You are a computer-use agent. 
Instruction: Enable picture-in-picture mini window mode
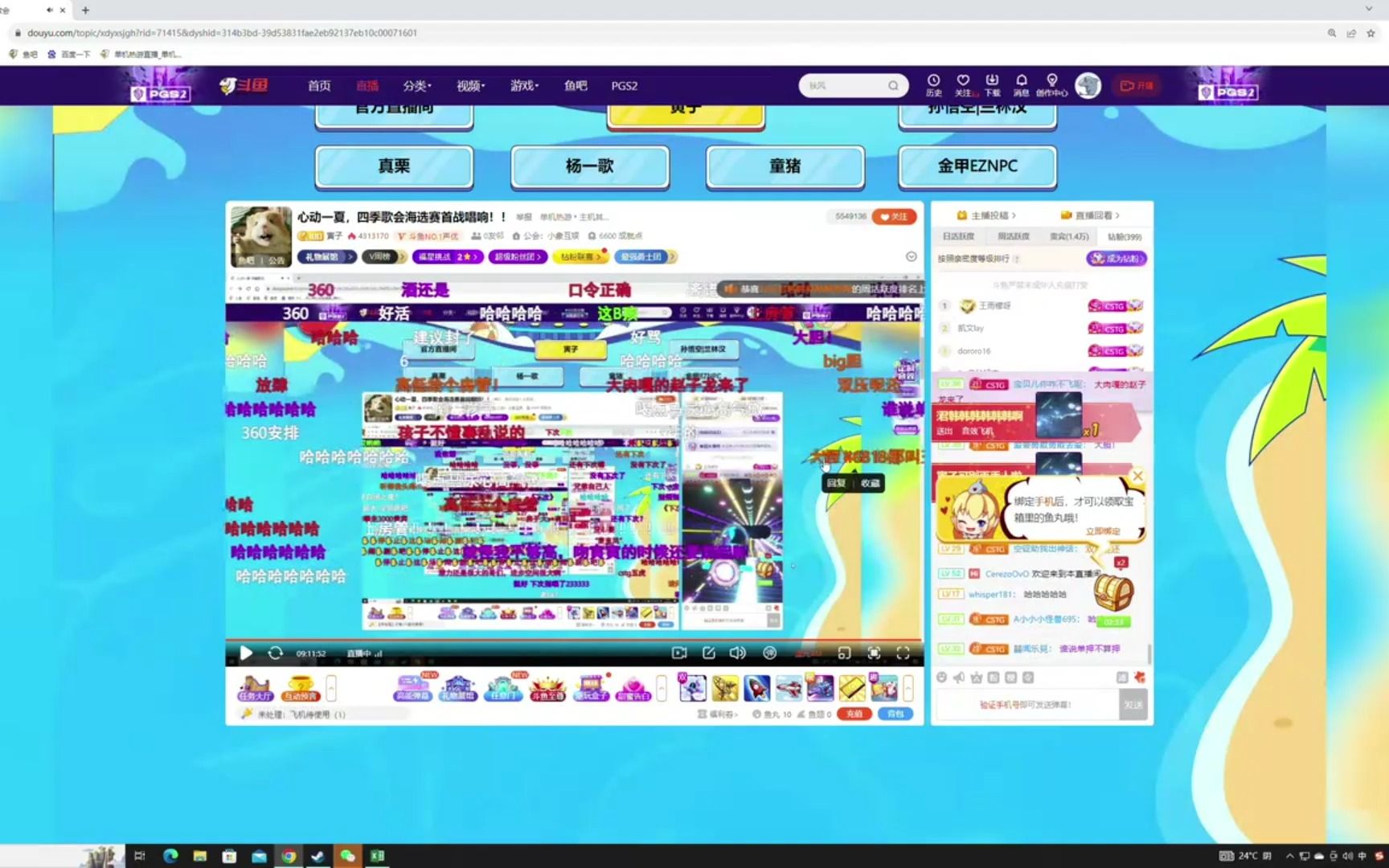pyautogui.click(x=844, y=653)
